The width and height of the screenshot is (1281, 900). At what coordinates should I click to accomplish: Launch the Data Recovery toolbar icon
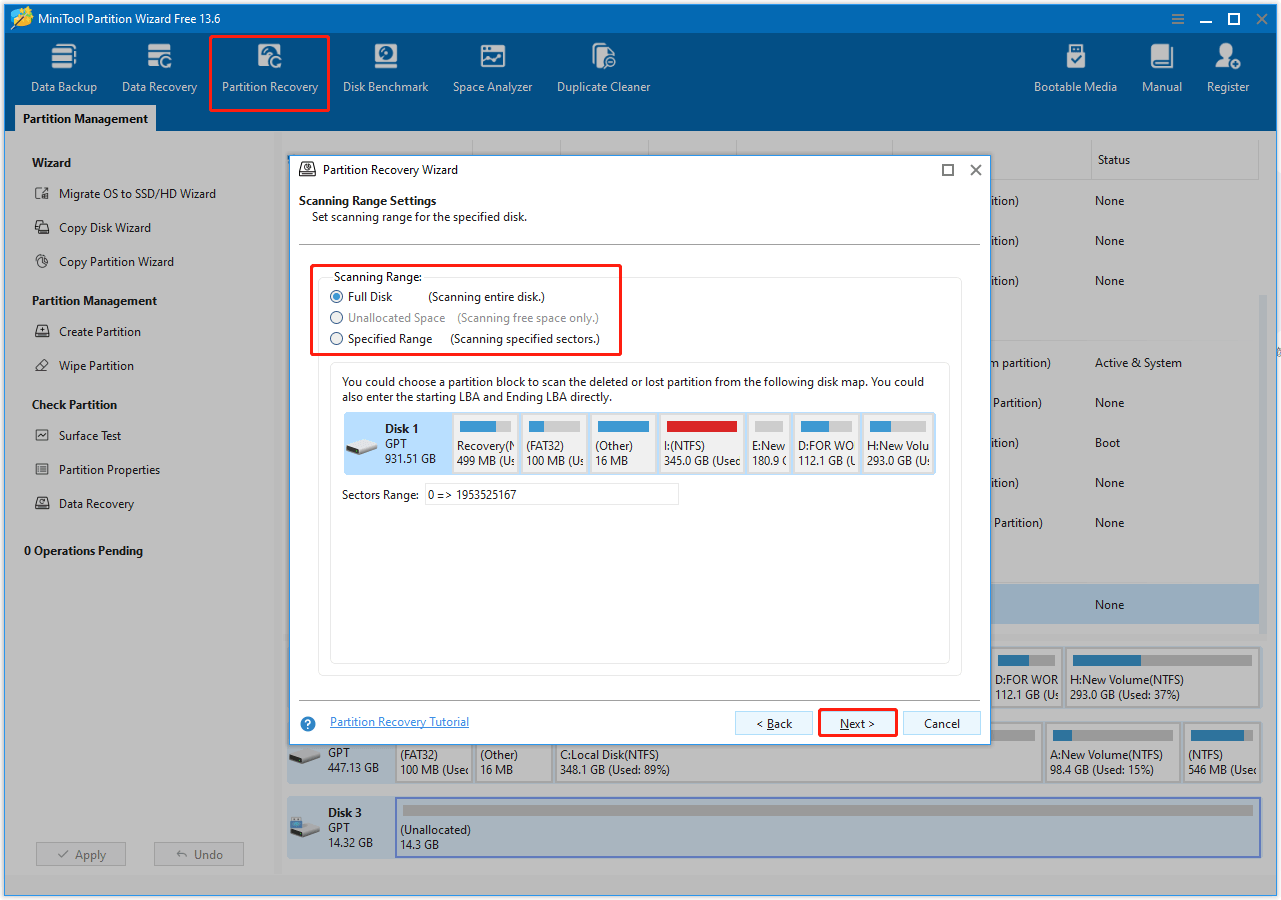(x=159, y=69)
